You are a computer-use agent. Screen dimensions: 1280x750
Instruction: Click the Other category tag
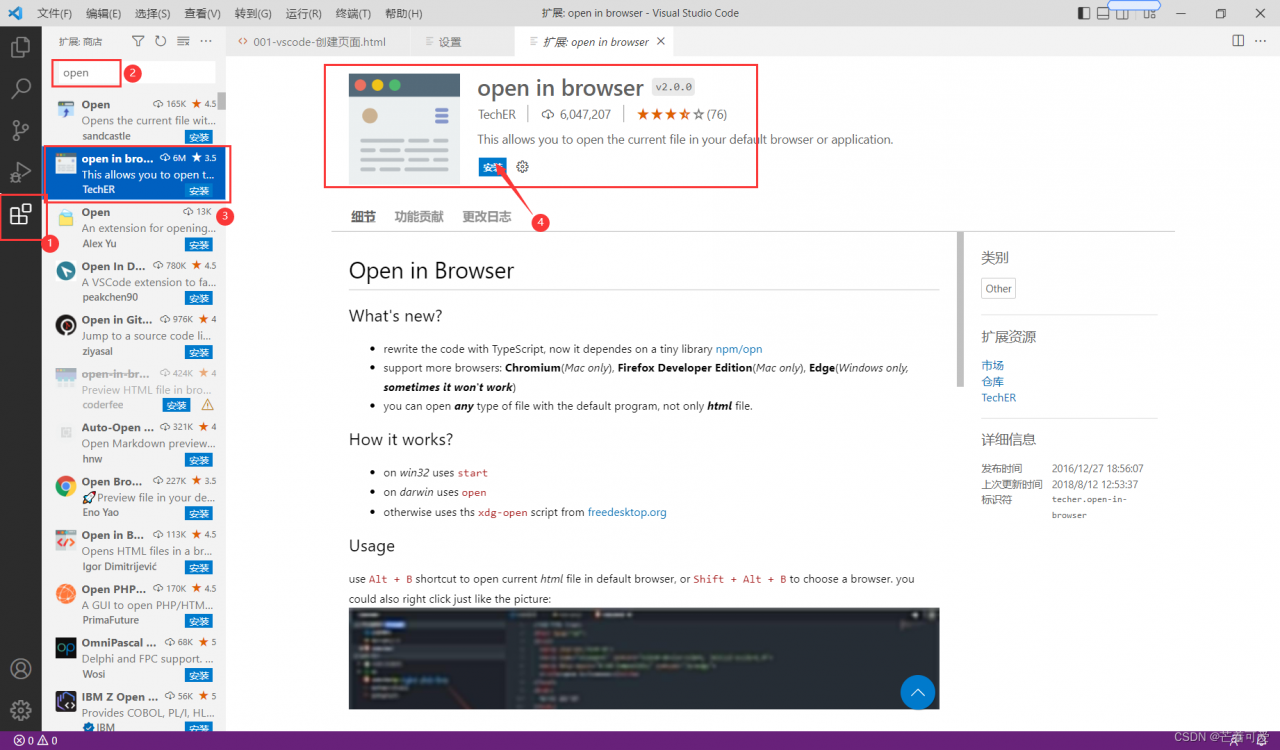point(998,289)
